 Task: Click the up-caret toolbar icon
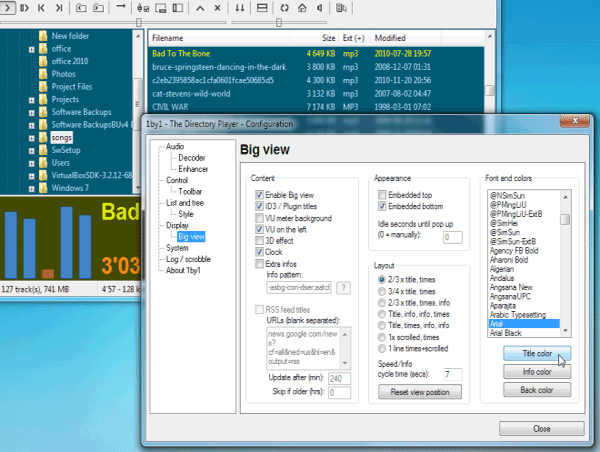[201, 8]
